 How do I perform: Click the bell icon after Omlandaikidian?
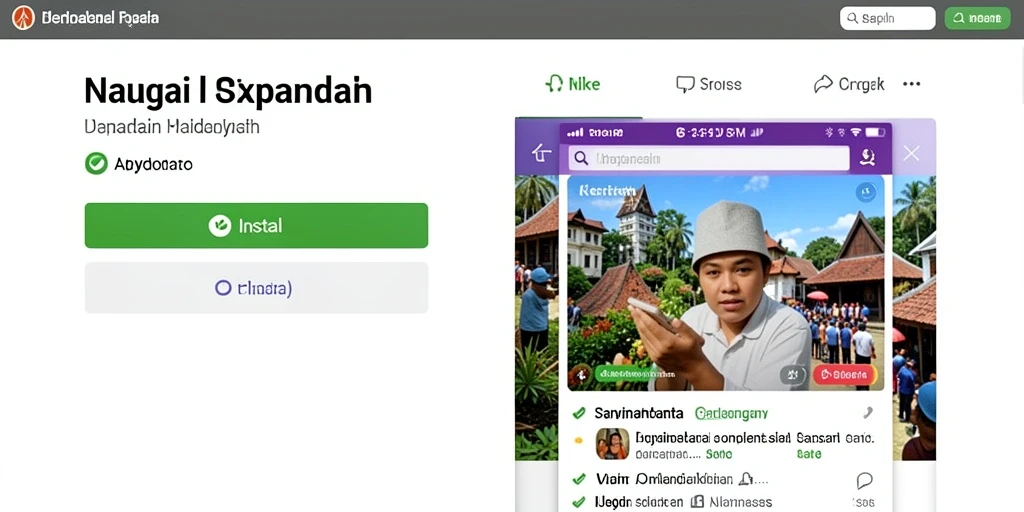(x=746, y=479)
